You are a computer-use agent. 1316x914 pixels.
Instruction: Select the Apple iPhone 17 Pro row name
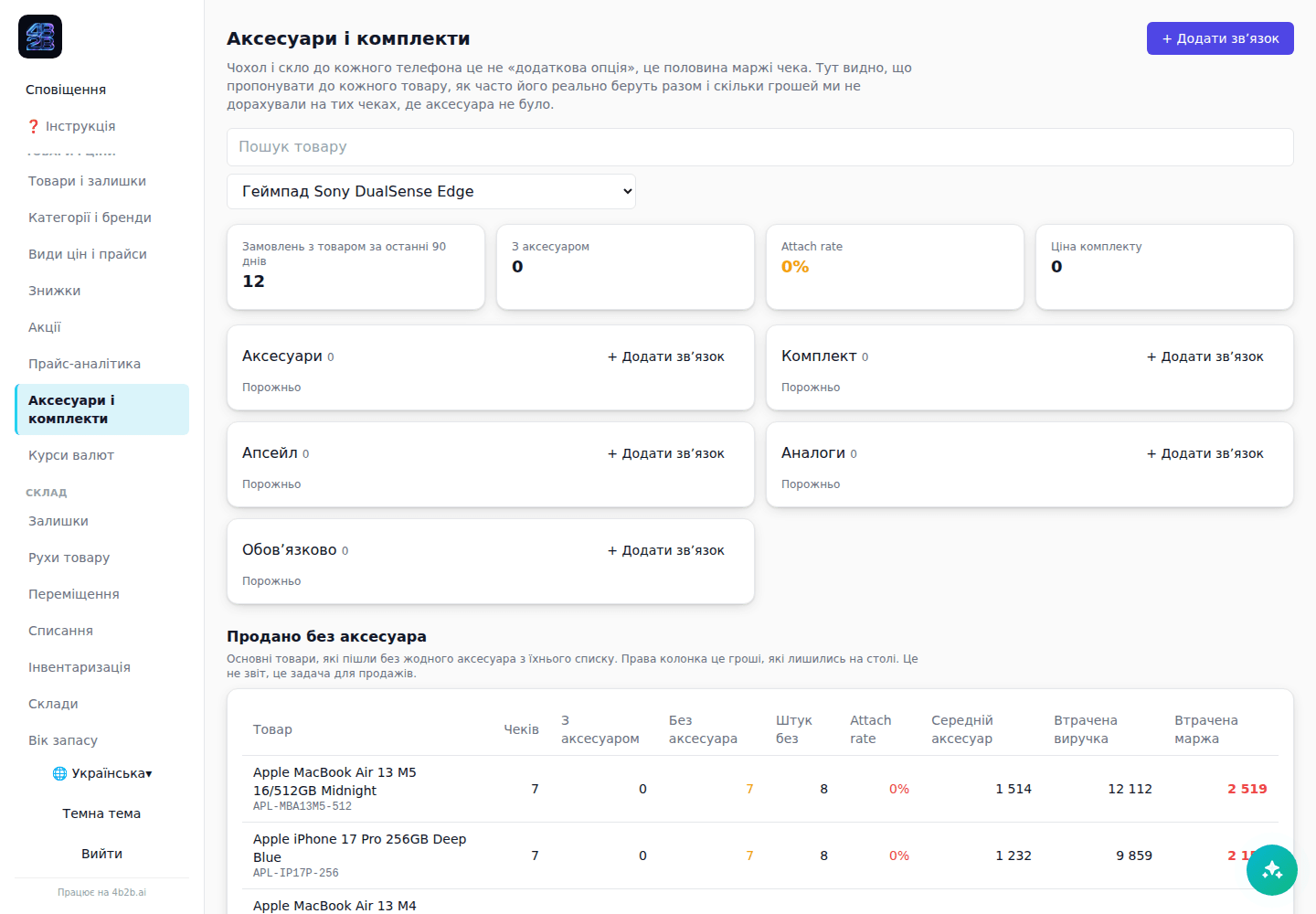[x=359, y=848]
